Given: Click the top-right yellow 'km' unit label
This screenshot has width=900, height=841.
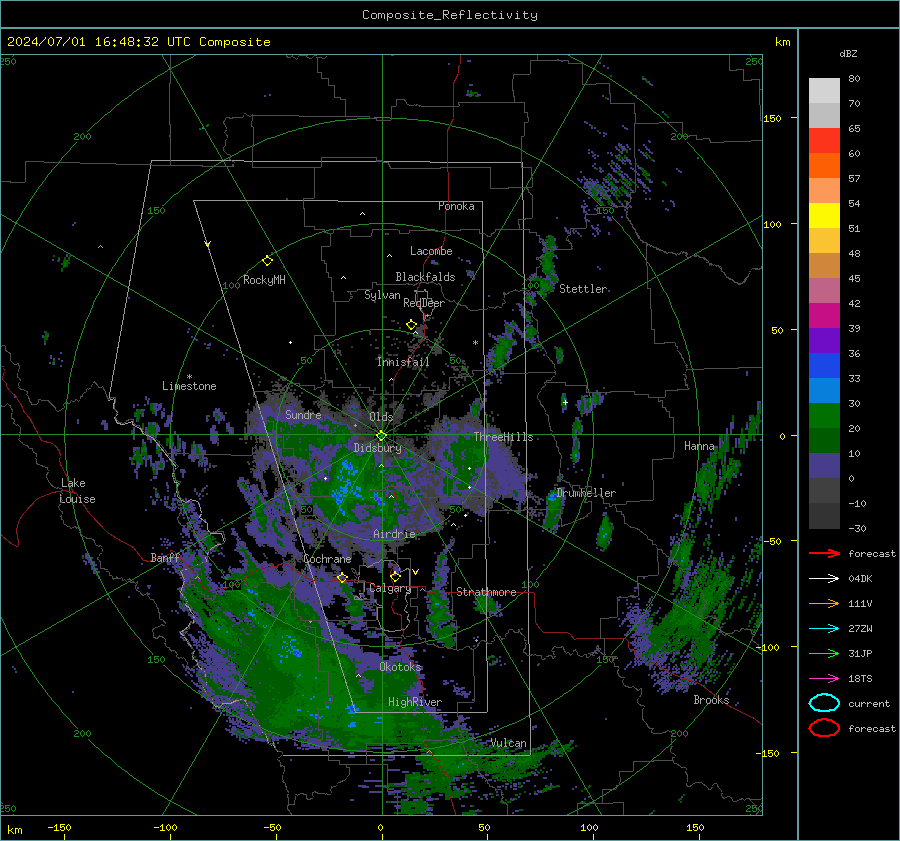Looking at the screenshot, I should click(x=782, y=42).
